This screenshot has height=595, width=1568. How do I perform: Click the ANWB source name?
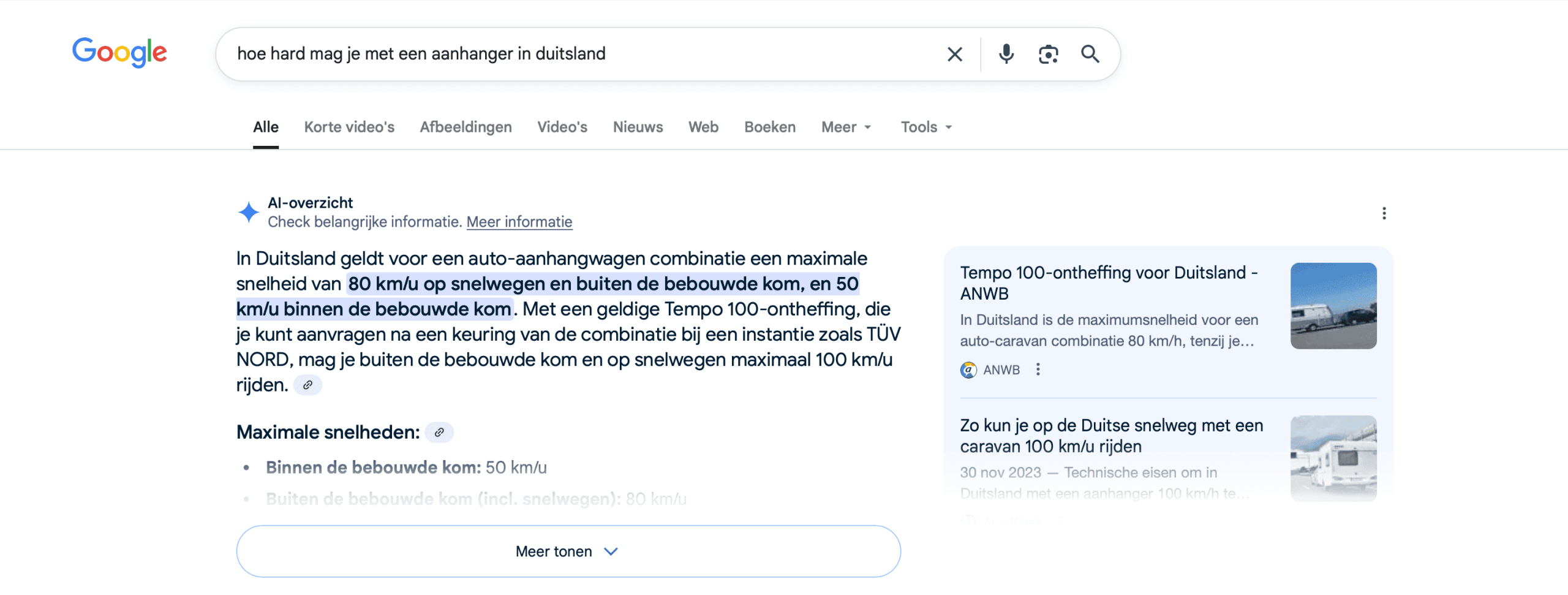coord(1001,370)
